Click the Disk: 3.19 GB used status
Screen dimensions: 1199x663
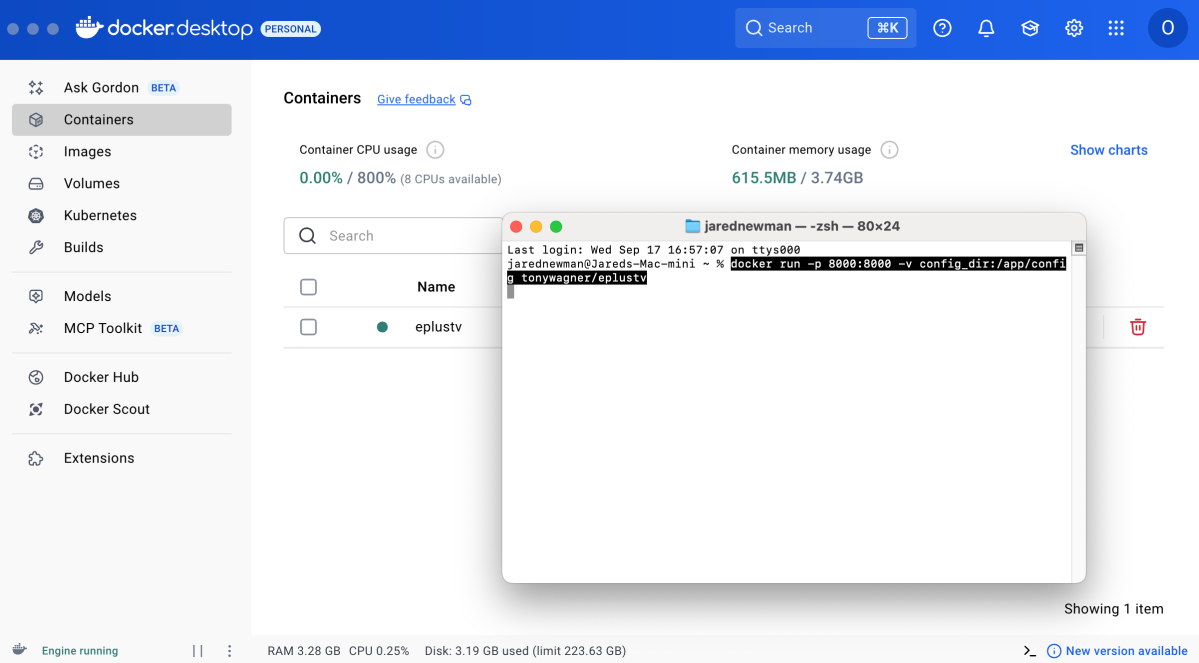(x=525, y=651)
